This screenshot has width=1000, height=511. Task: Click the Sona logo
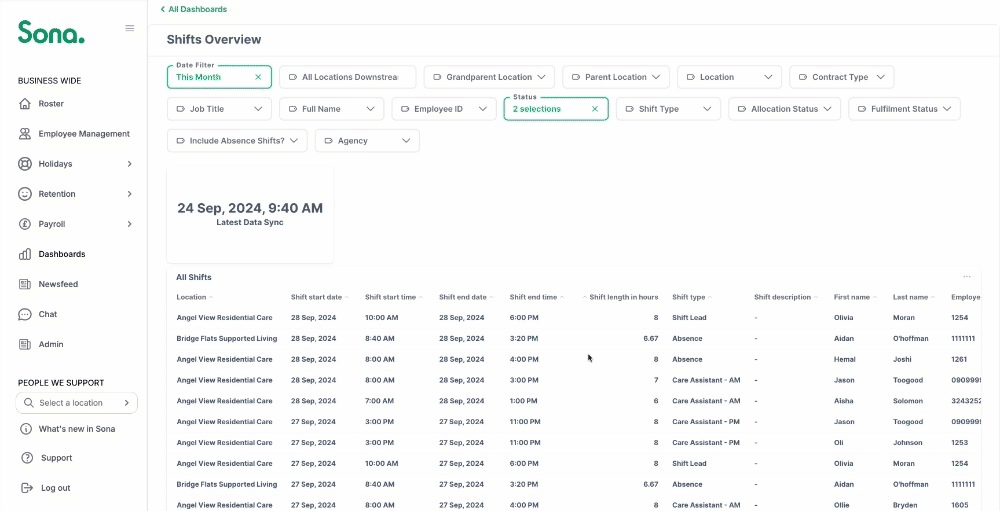coord(51,32)
